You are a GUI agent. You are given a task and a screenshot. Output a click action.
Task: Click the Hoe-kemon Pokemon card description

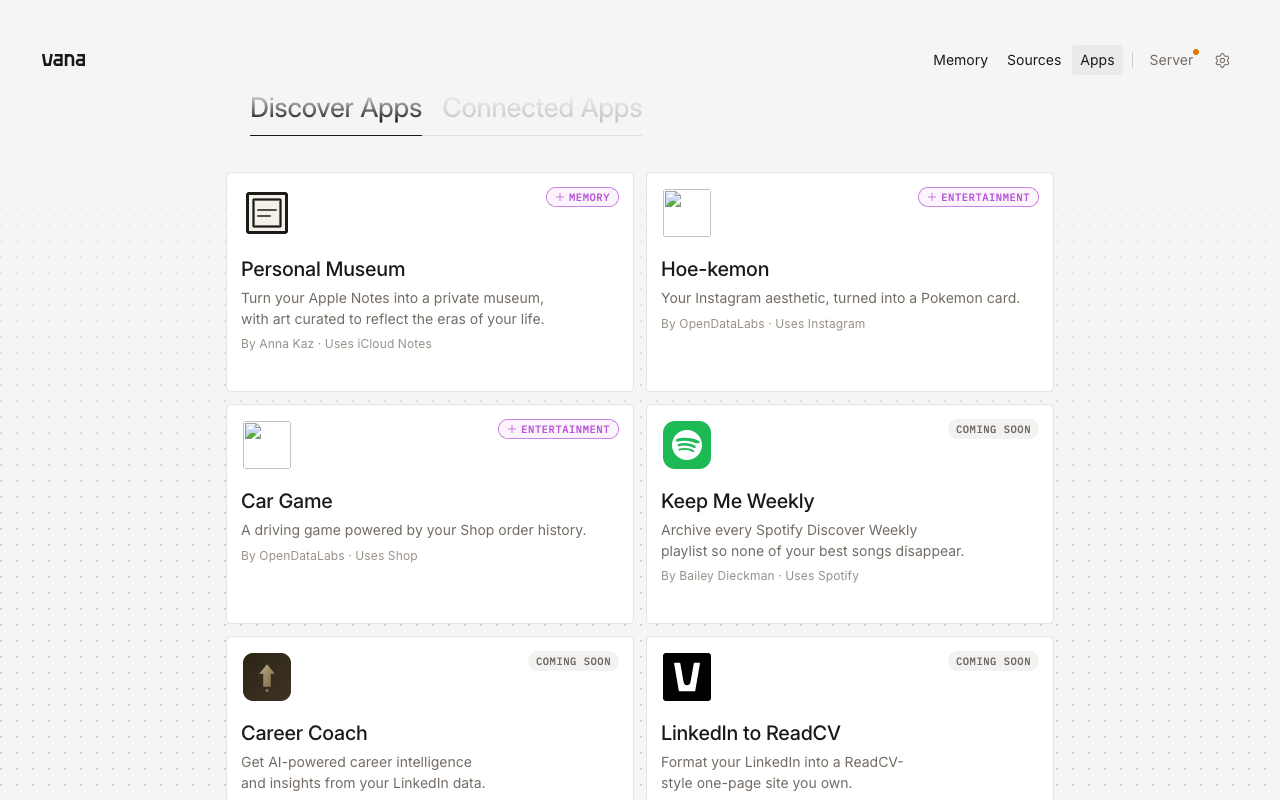click(x=840, y=298)
